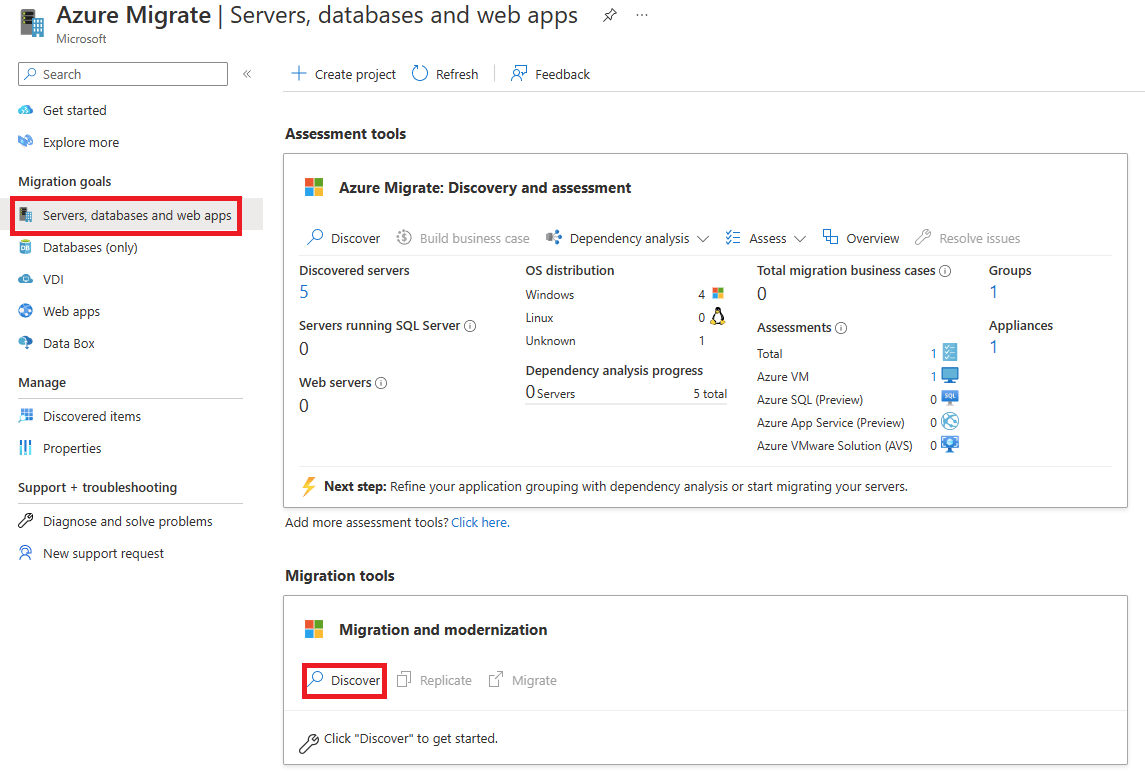Click Create project button
Image resolution: width=1145 pixels, height=771 pixels.
pos(343,74)
